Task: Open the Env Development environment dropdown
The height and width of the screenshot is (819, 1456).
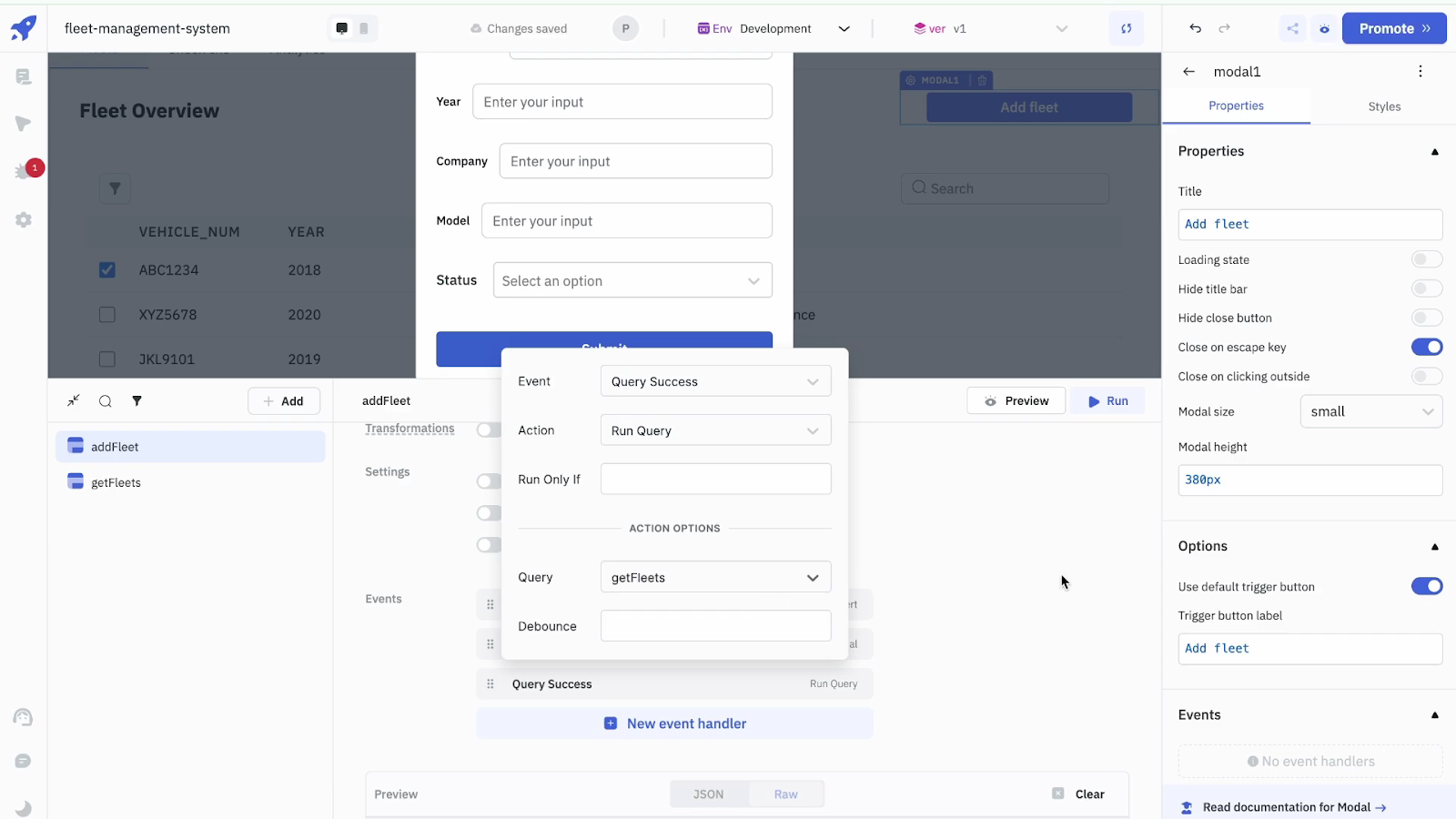Action: tap(773, 28)
